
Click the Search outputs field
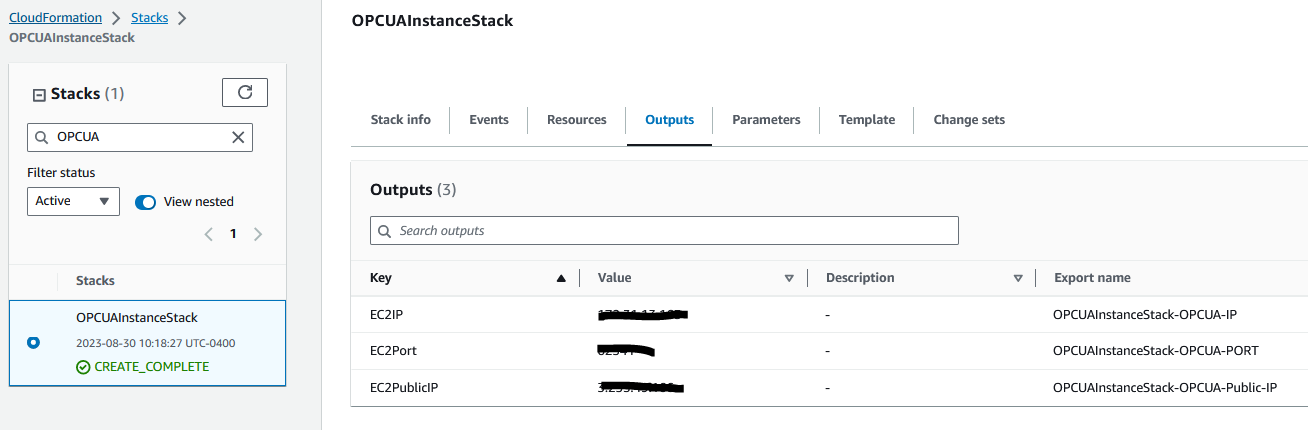[x=664, y=231]
